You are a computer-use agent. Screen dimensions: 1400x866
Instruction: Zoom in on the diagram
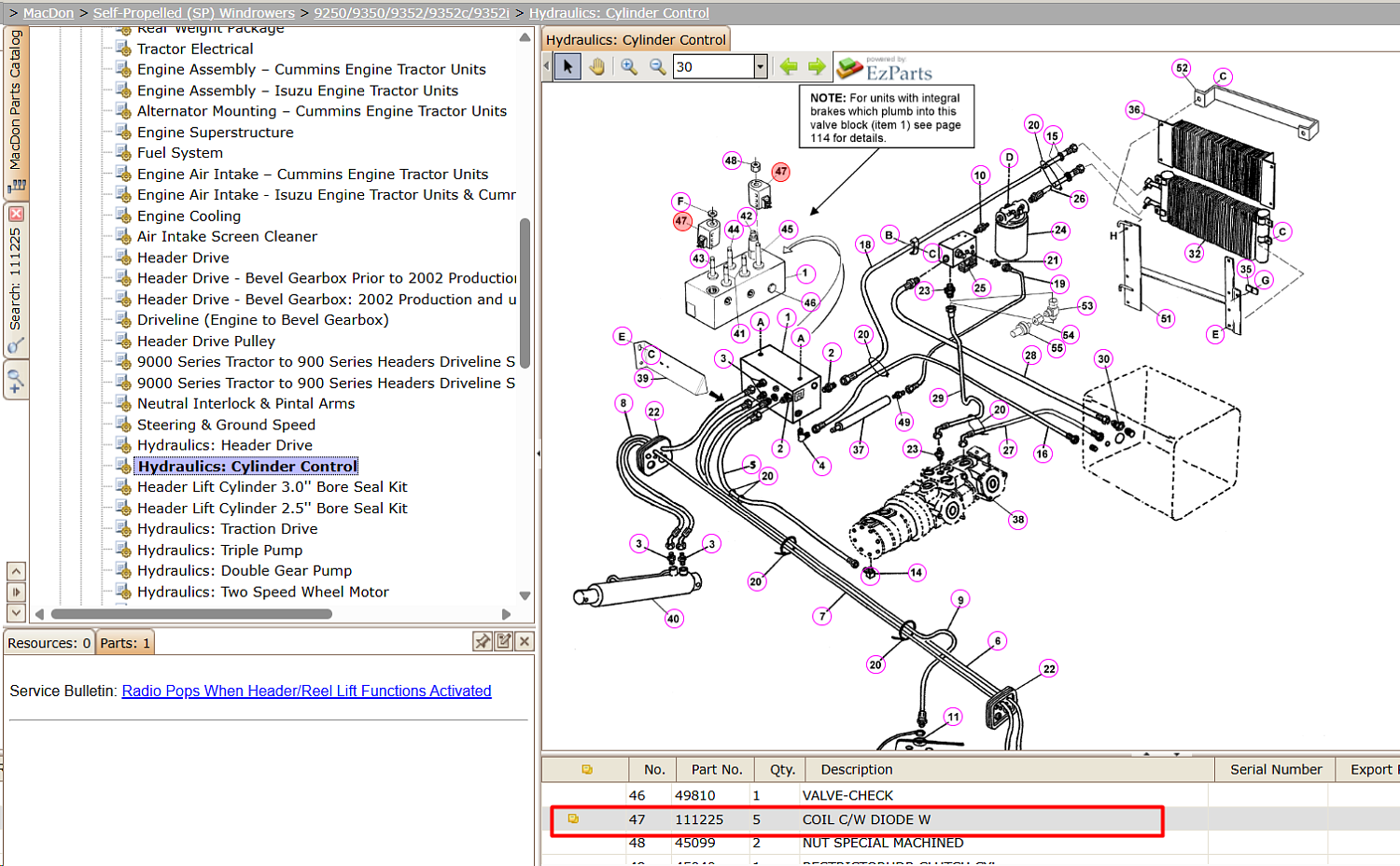pyautogui.click(x=629, y=66)
